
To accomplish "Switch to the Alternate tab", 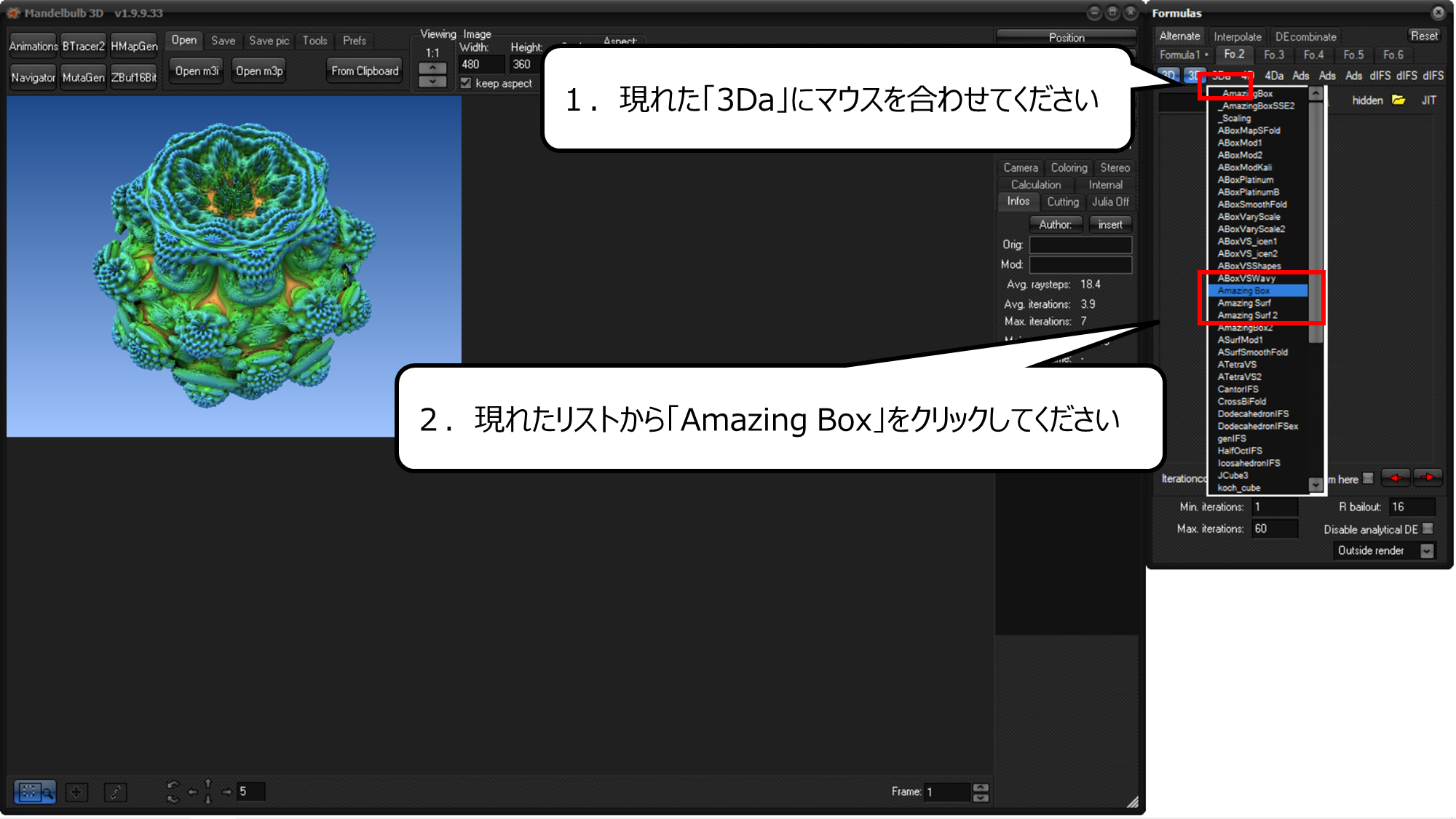I will [1179, 36].
